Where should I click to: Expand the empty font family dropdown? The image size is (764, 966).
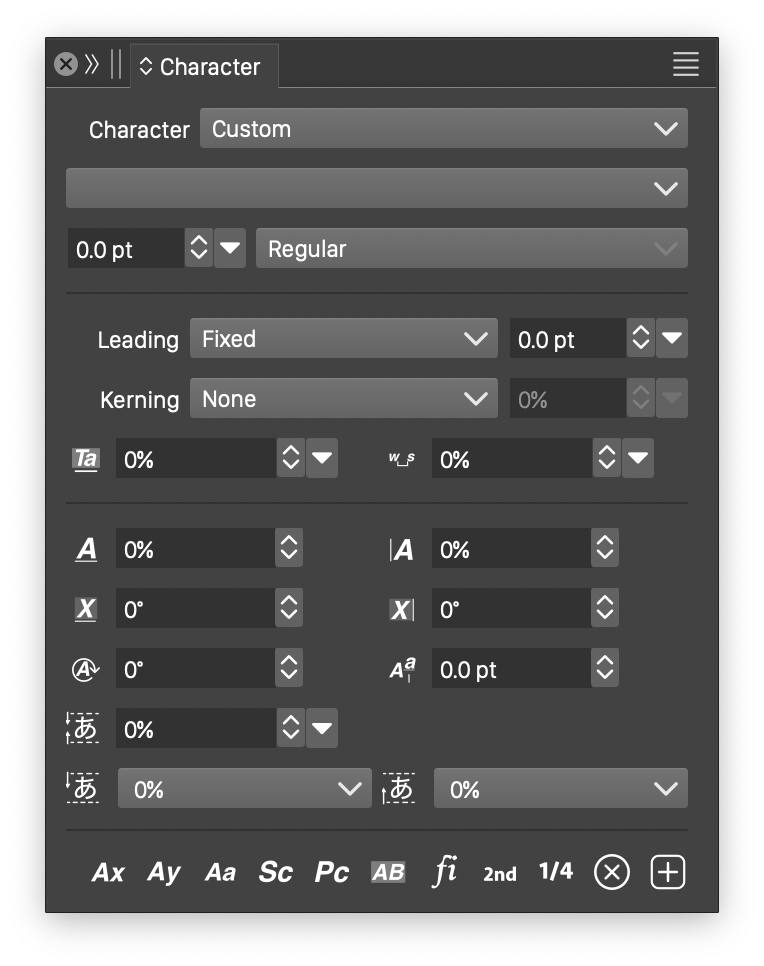pyautogui.click(x=376, y=188)
